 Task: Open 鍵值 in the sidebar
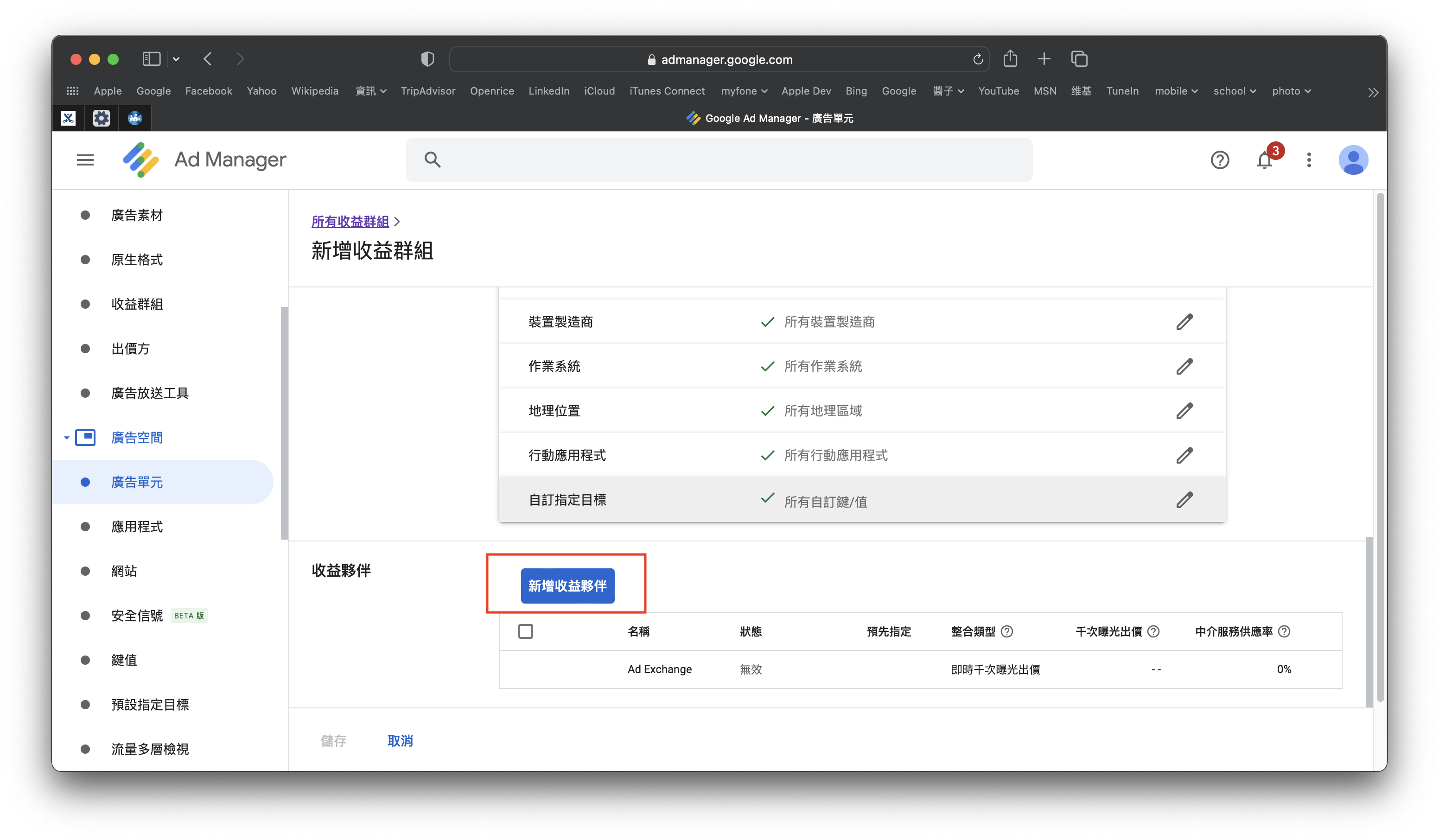(124, 661)
